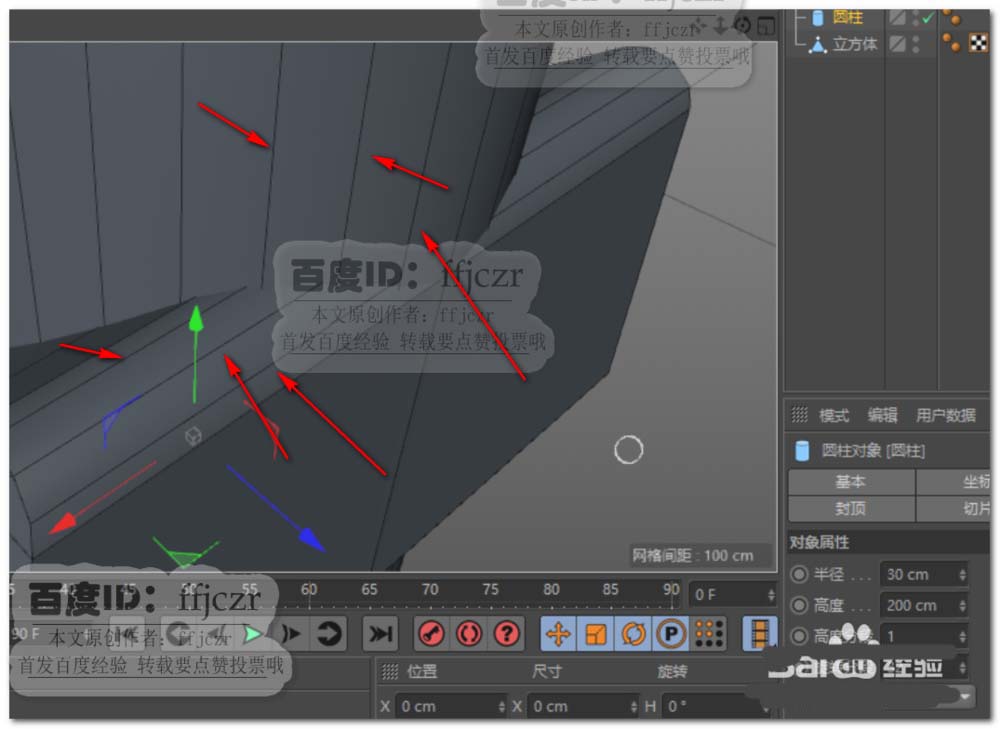This screenshot has width=1000, height=729.
Task: Click the animation dot beside 高度分段
Action: [799, 635]
